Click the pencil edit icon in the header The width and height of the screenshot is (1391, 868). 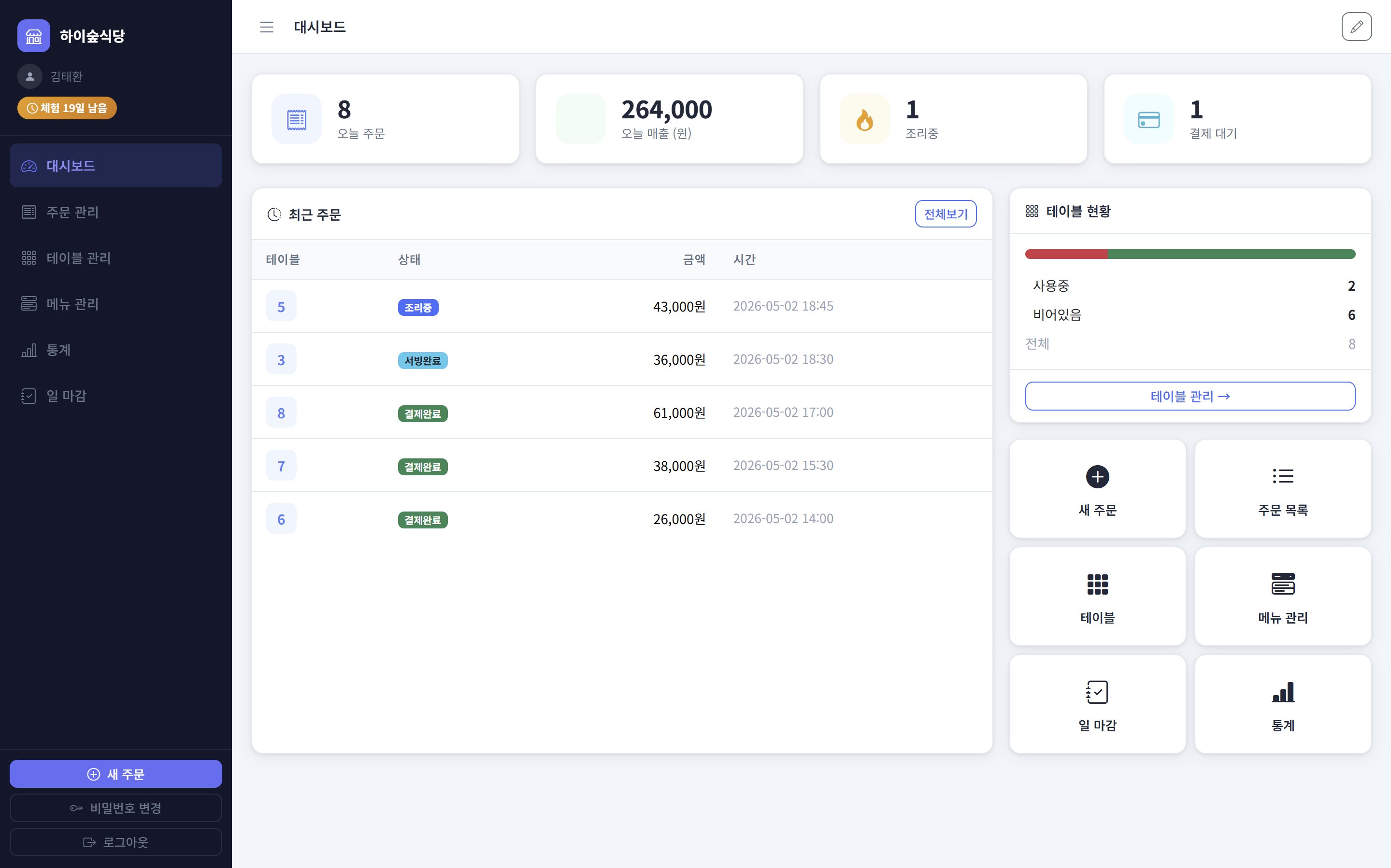pyautogui.click(x=1357, y=27)
